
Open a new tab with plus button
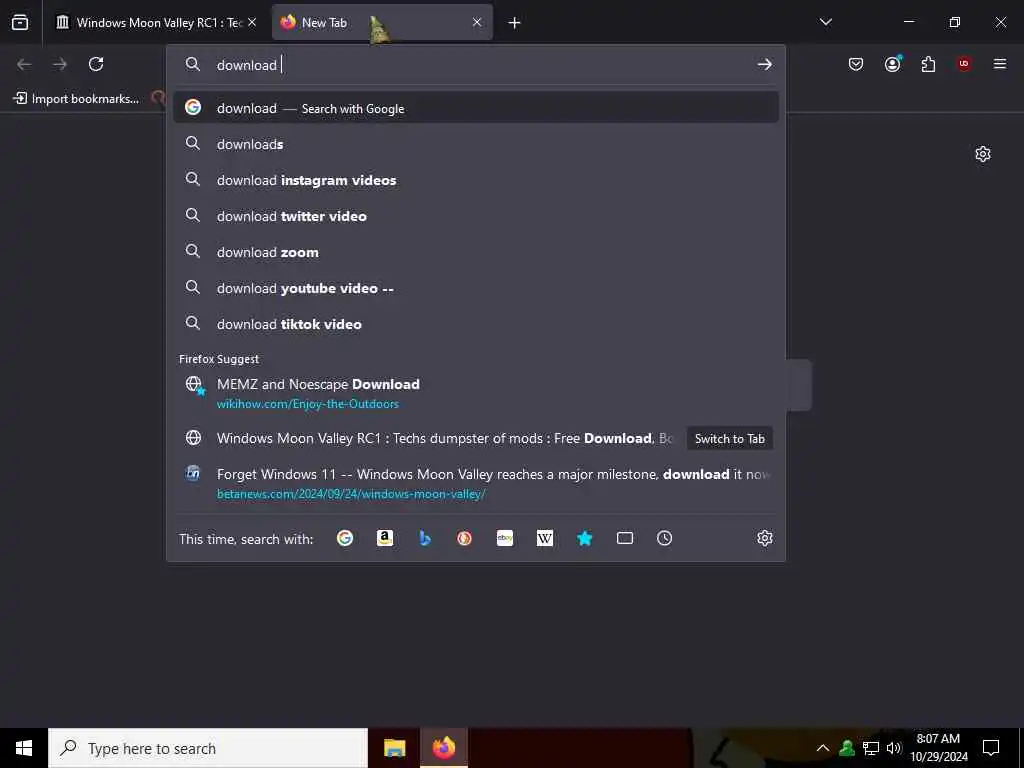click(x=515, y=23)
